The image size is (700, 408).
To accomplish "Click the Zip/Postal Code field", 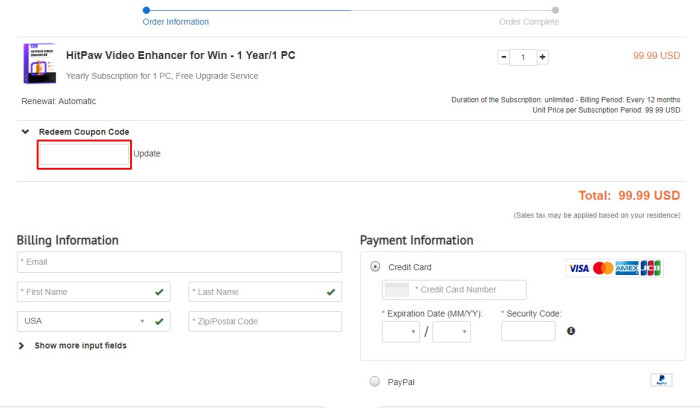I will point(265,321).
